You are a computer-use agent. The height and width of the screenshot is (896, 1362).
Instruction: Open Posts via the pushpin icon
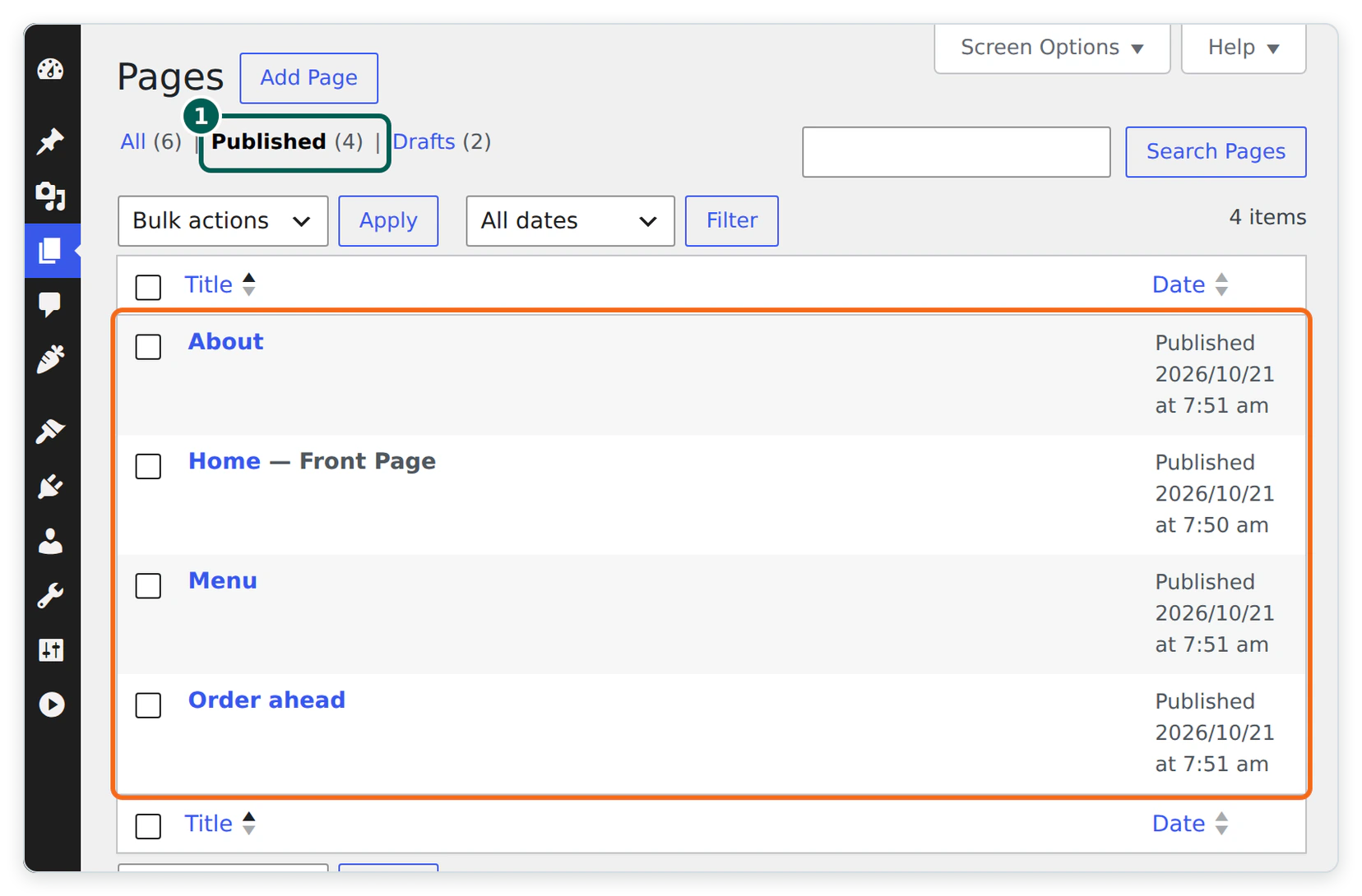tap(51, 141)
